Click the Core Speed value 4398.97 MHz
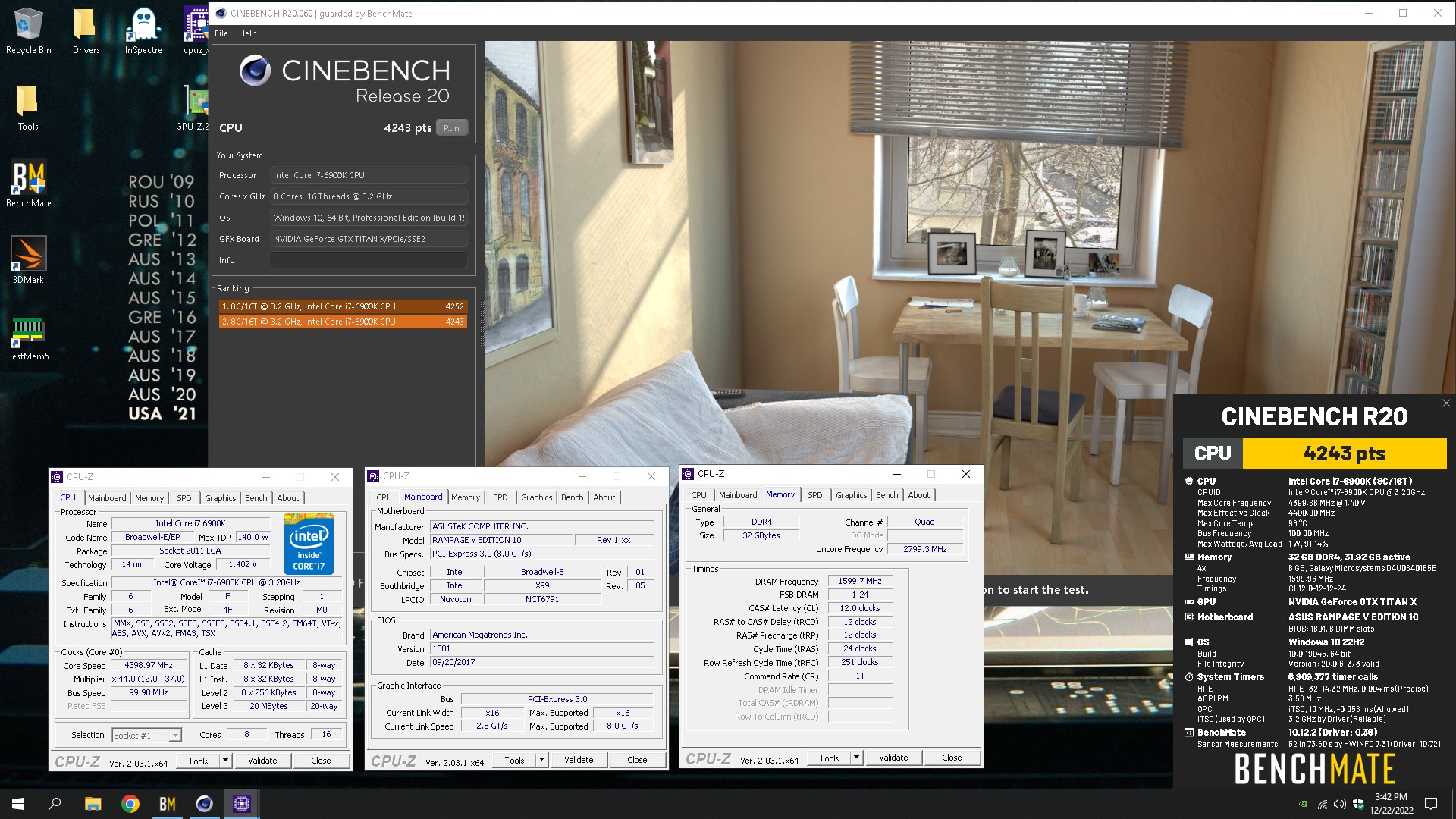This screenshot has width=1456, height=819. [x=149, y=665]
